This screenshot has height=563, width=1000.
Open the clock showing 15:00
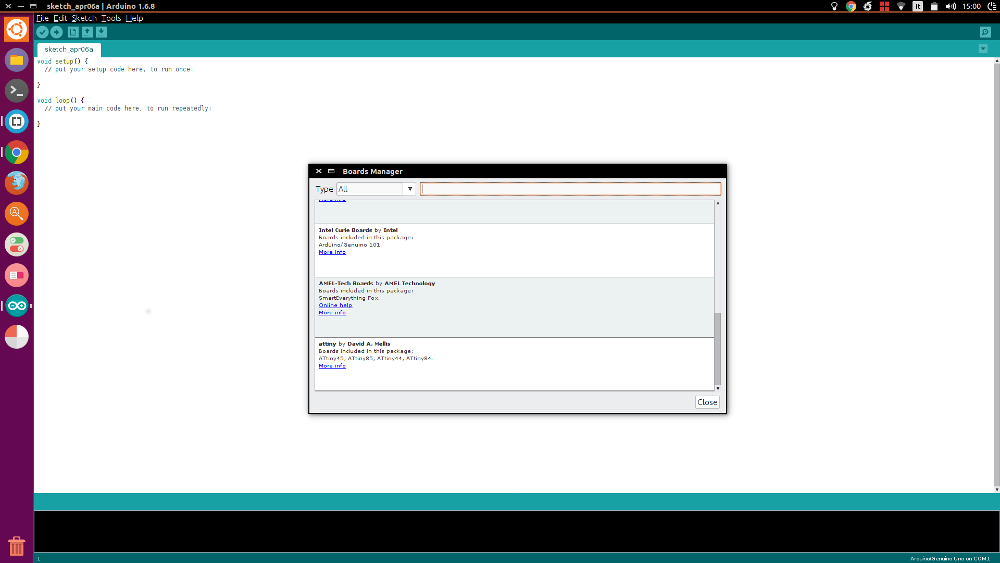(x=971, y=6)
